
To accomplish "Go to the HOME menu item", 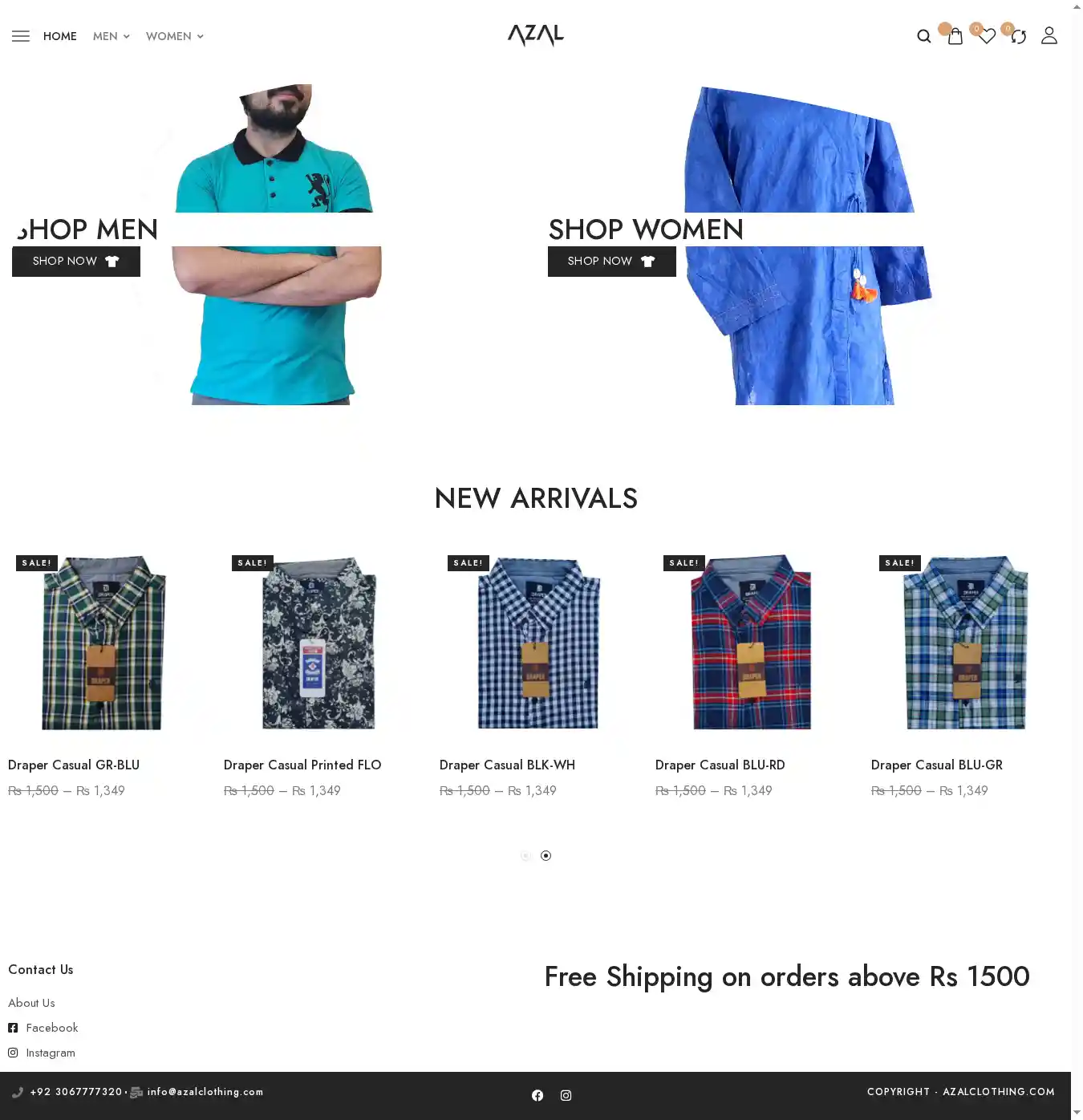I will tap(60, 36).
